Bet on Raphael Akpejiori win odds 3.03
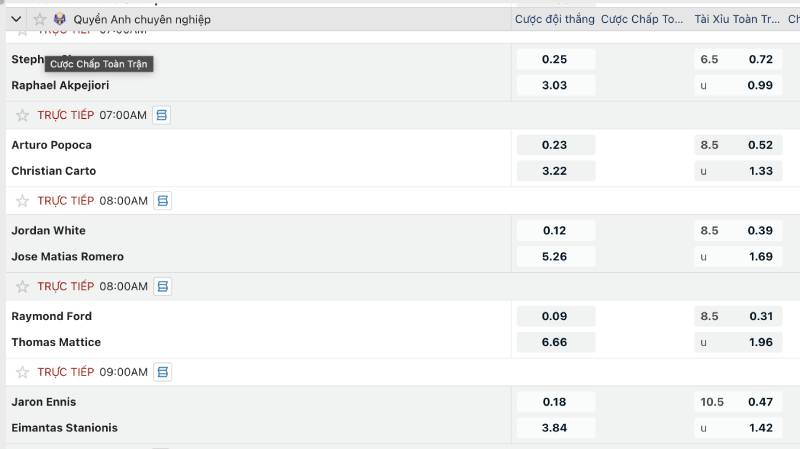Screen dimensions: 800x449 (554, 85)
